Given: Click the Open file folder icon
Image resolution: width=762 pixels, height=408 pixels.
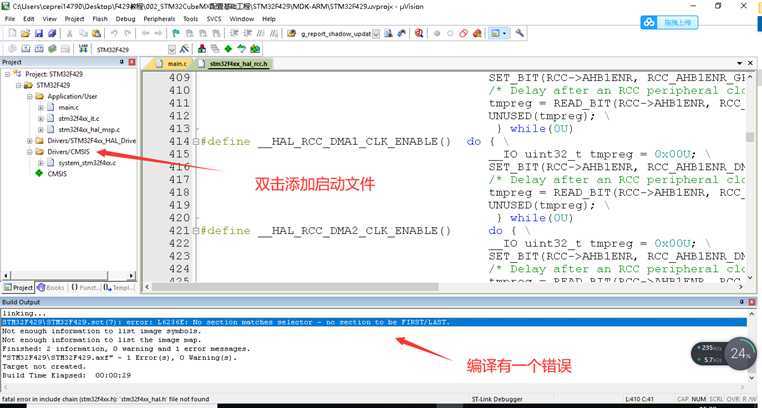Looking at the screenshot, I should point(25,34).
